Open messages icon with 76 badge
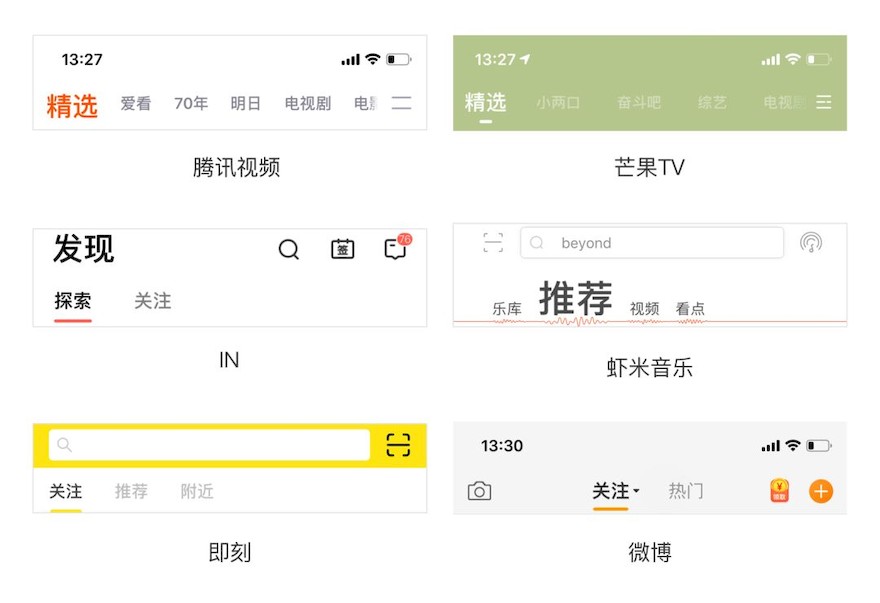This screenshot has width=880, height=603. click(x=397, y=247)
